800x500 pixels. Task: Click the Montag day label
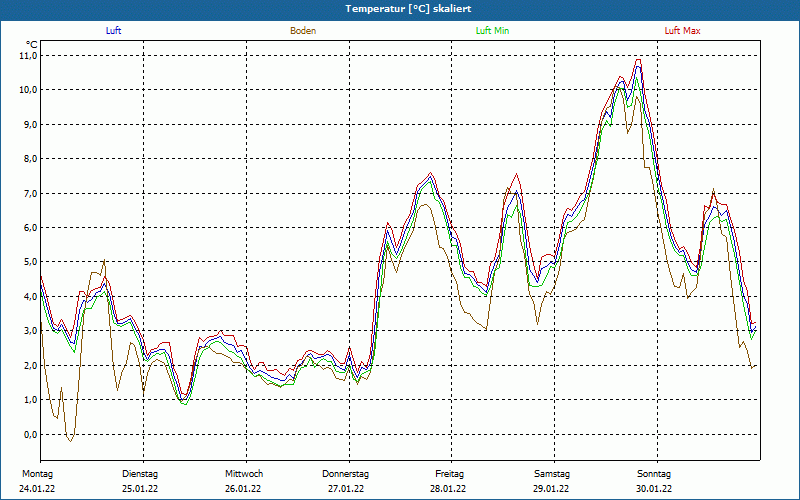click(37, 474)
